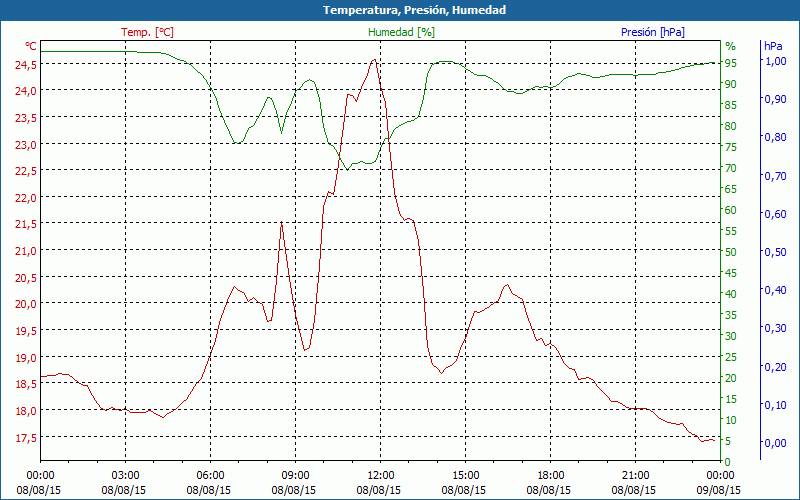Click the '18,5' temperature axis value
Screen dimensions: 800x500
[26, 384]
